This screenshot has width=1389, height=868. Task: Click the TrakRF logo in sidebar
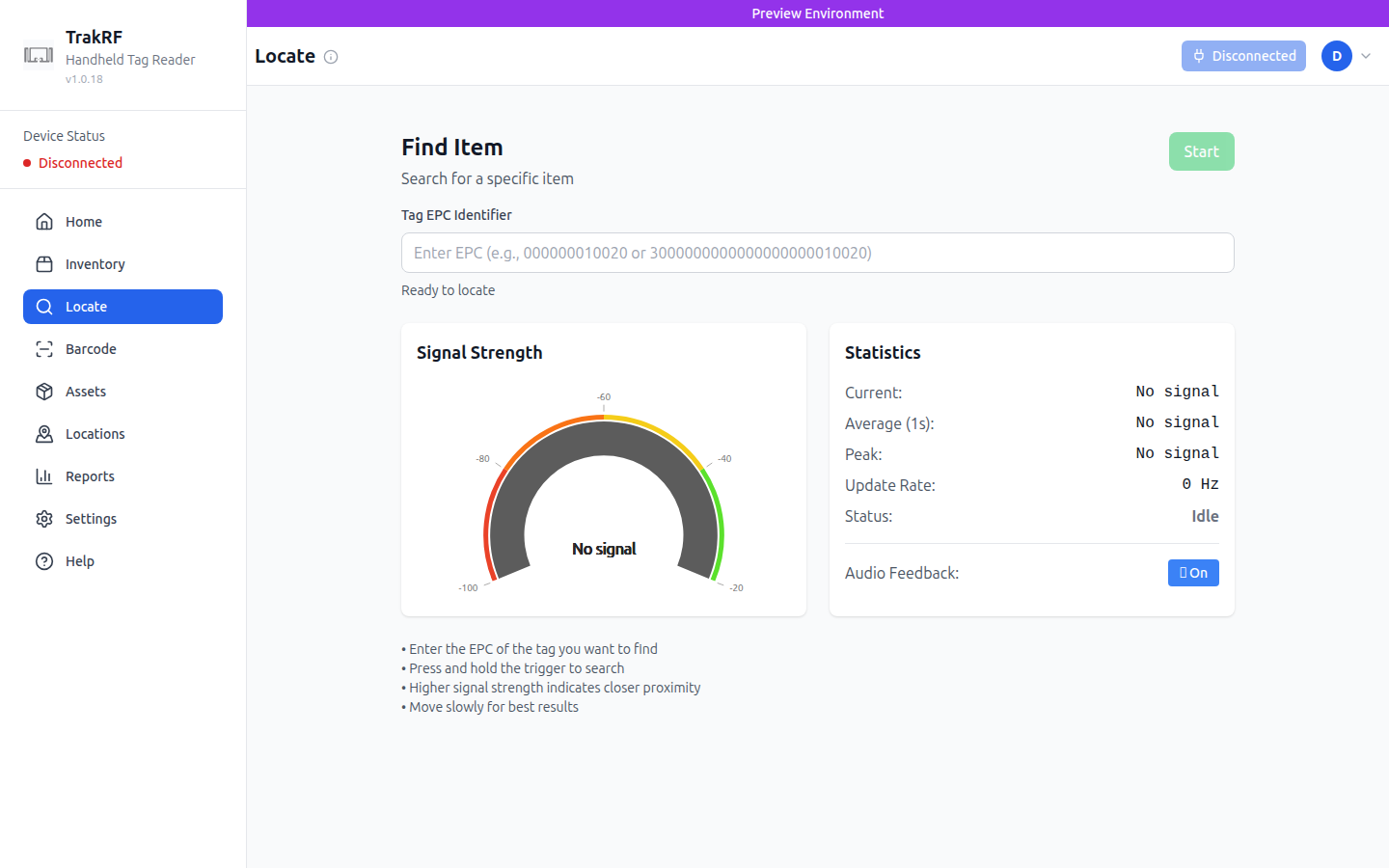[39, 56]
